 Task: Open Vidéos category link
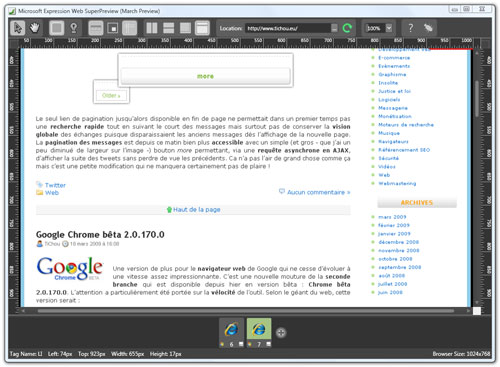(x=387, y=166)
